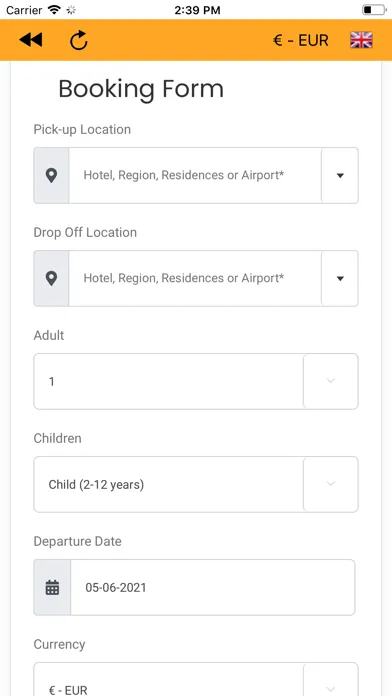Select the Child (2-12 years) field
The image size is (392, 696).
169,484
